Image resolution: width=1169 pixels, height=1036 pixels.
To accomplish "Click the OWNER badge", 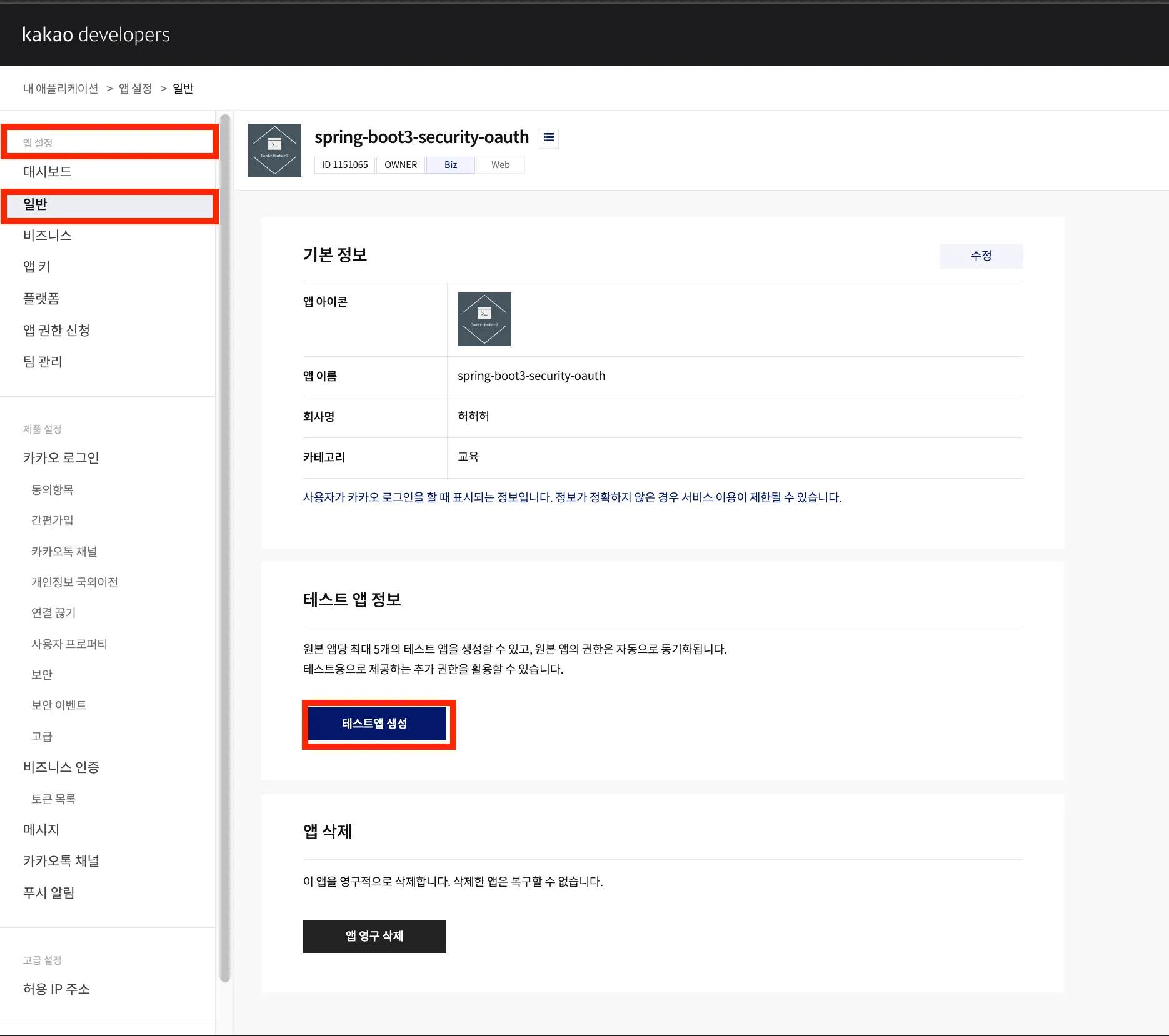I will tap(401, 165).
